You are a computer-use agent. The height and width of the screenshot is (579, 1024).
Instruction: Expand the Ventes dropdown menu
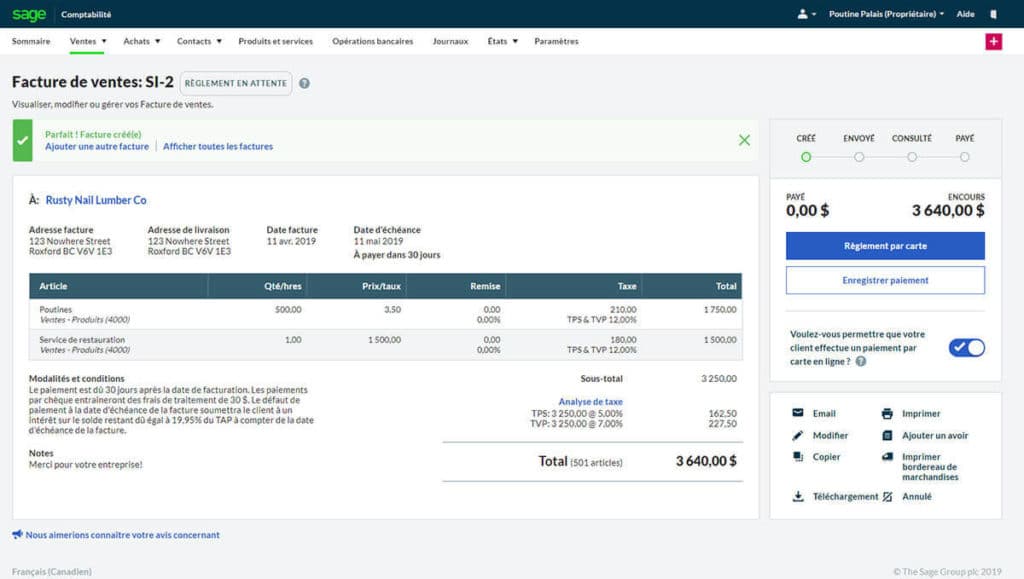tap(88, 41)
